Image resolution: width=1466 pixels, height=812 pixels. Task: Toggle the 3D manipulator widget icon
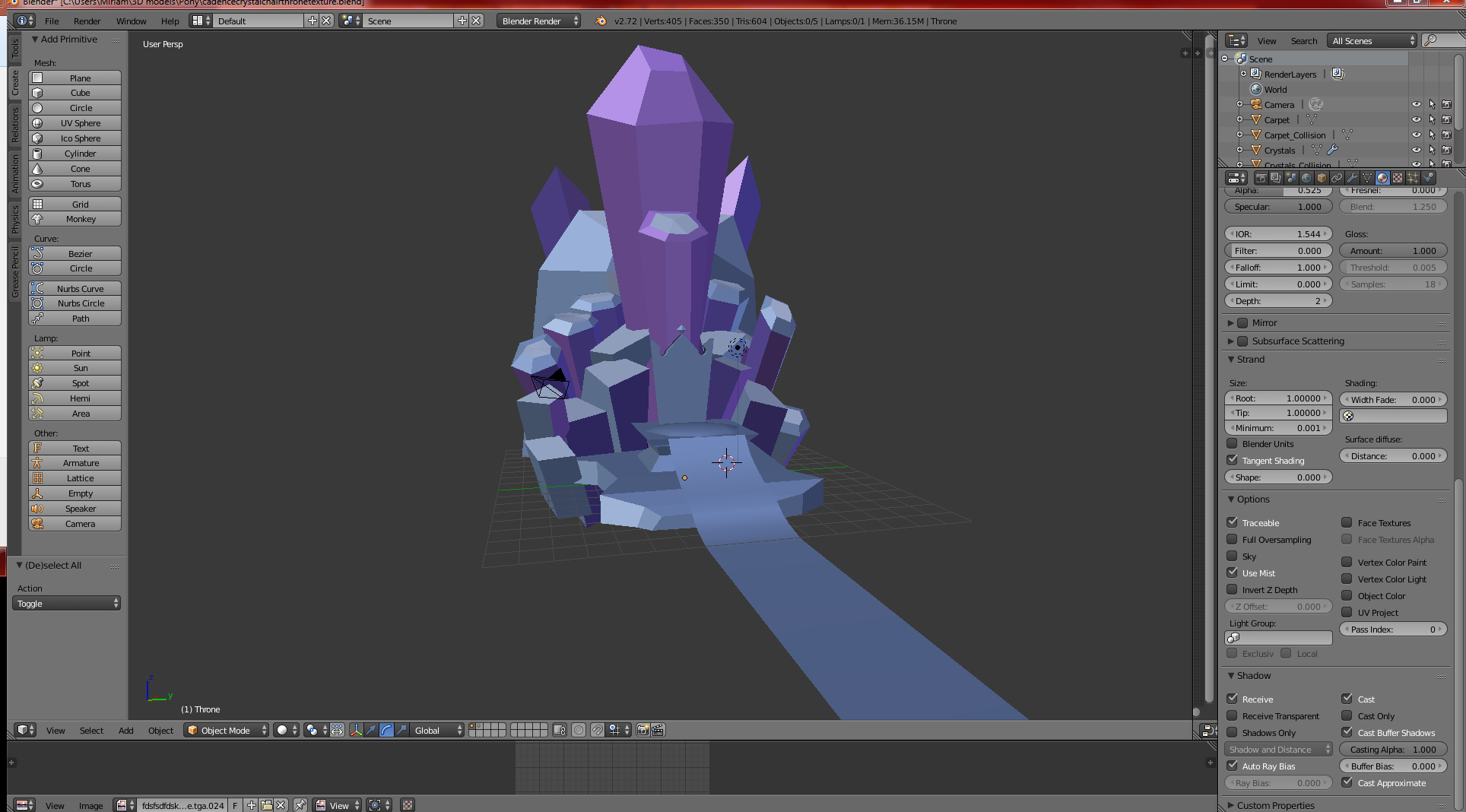coord(356,730)
